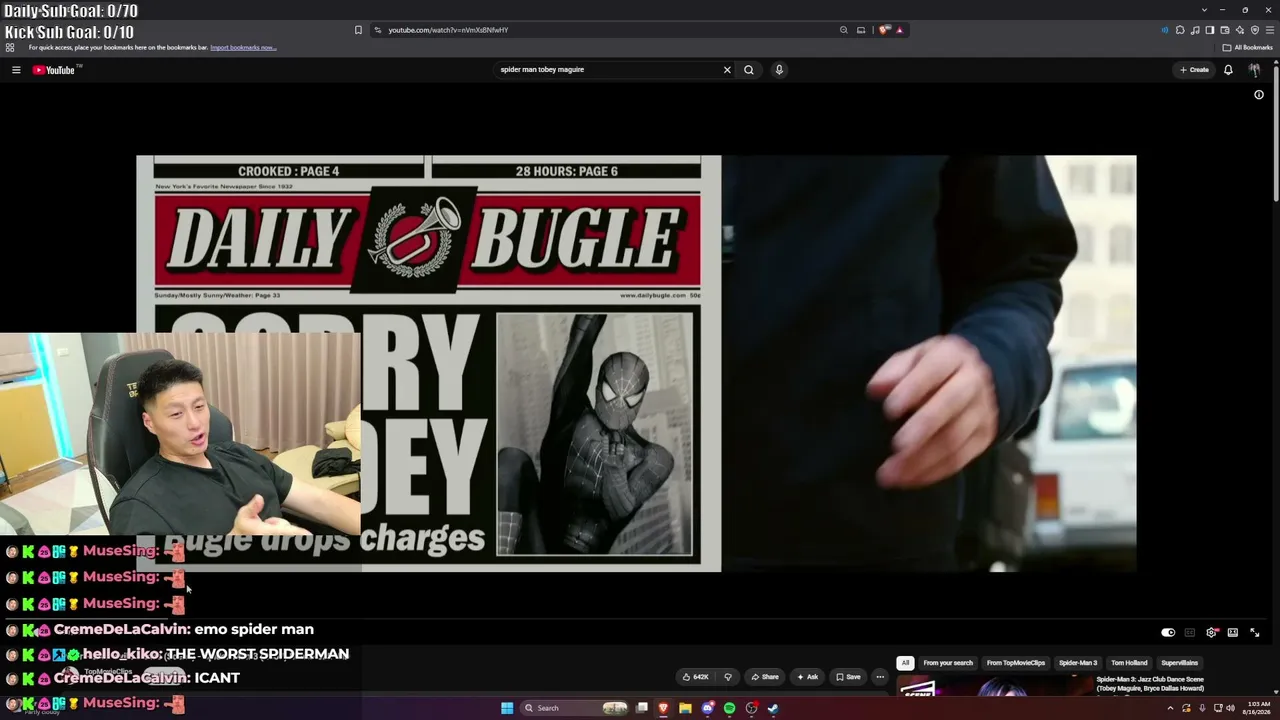The image size is (1280, 720).
Task: Open the All Bookmarks folder
Action: 1247,47
